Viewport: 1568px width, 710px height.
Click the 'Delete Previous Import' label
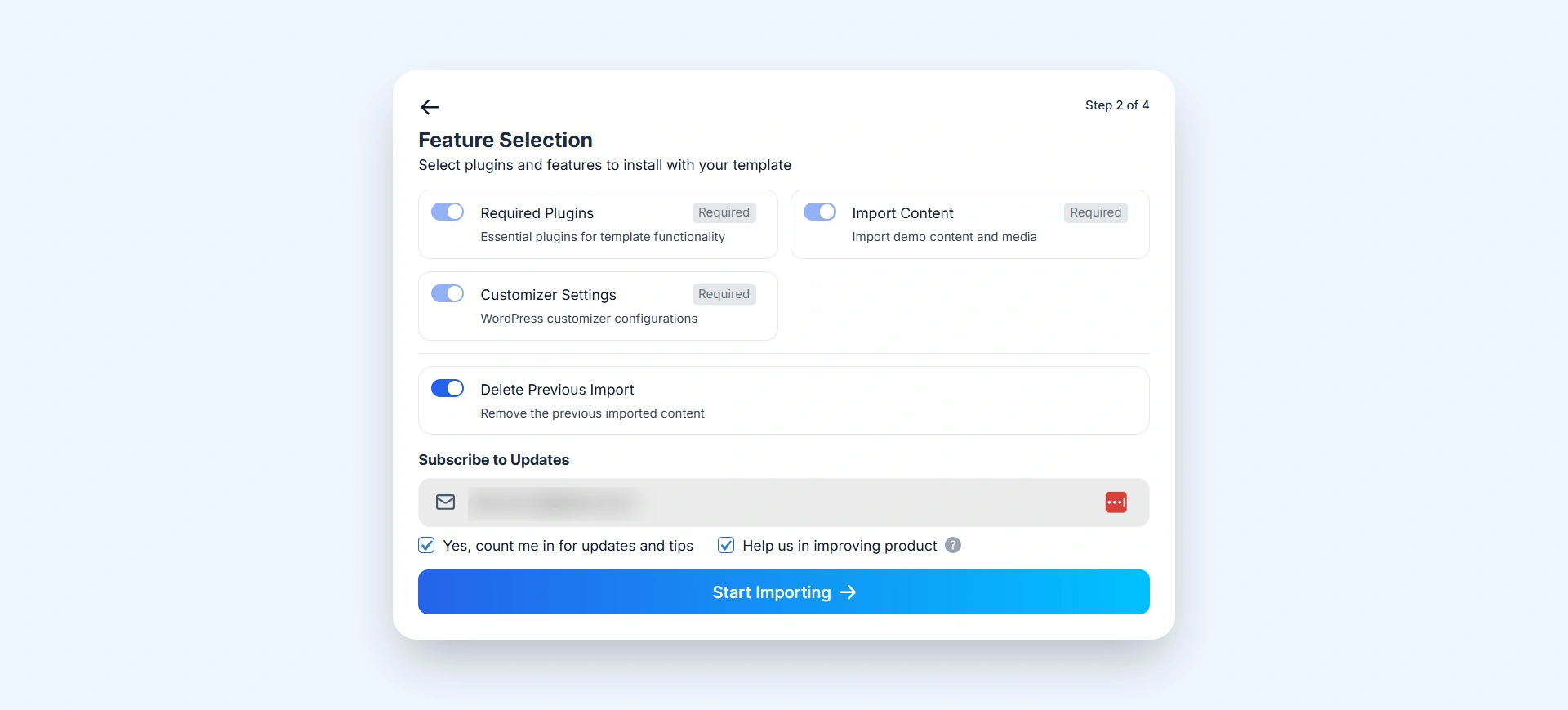click(x=557, y=390)
